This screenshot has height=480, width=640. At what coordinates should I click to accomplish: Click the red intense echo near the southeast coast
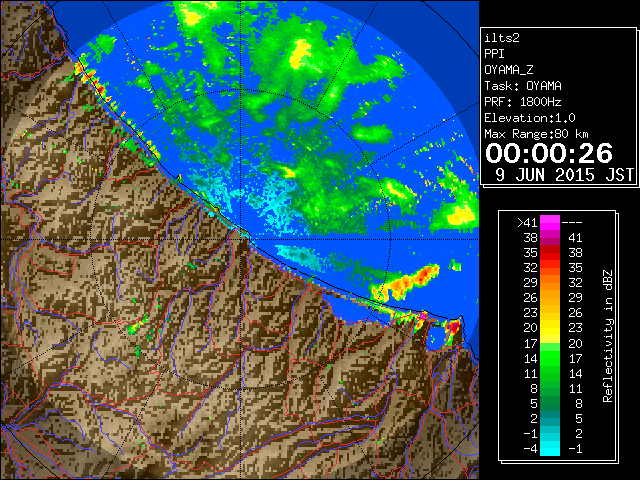pyautogui.click(x=453, y=327)
